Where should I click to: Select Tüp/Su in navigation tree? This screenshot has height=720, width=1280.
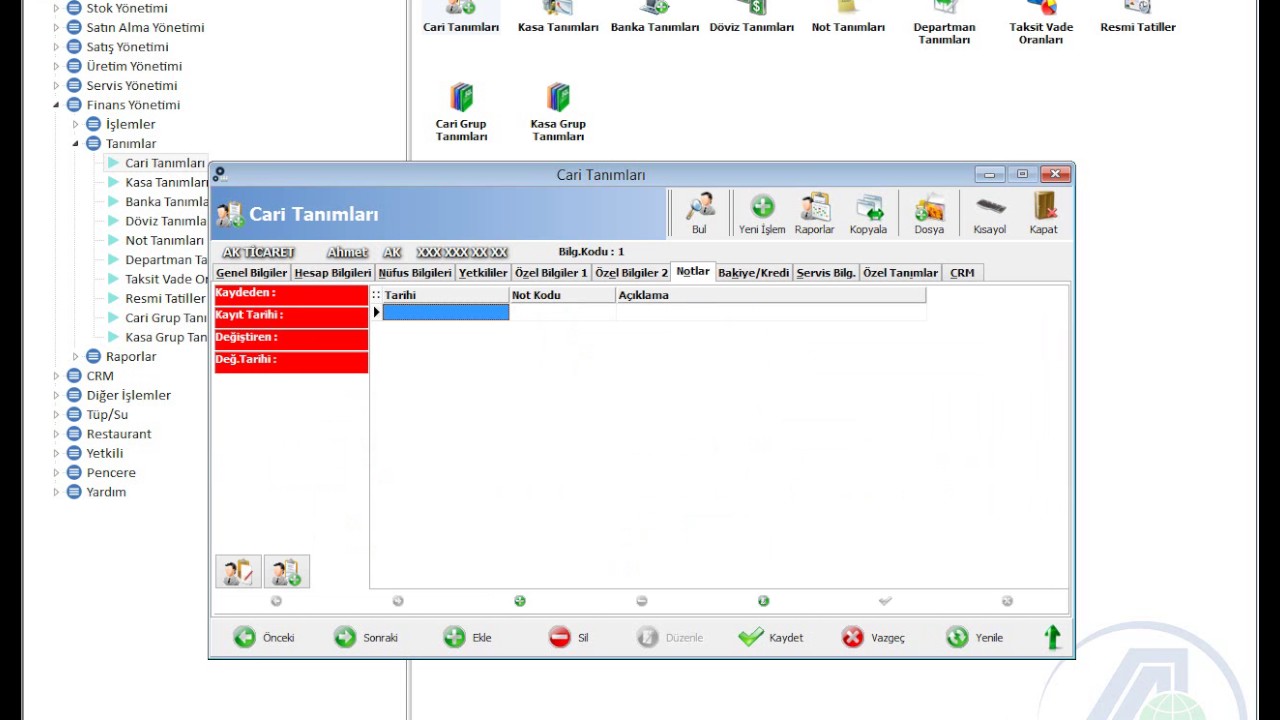click(107, 414)
